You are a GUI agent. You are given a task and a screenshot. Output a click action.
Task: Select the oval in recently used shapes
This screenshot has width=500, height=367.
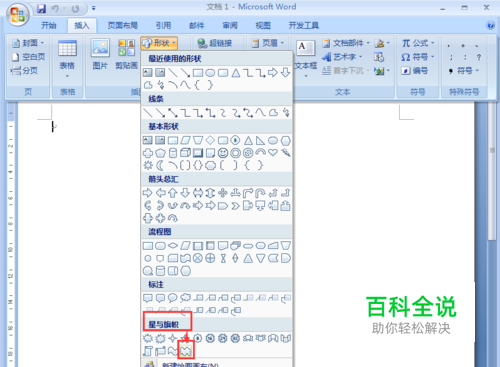pos(210,73)
